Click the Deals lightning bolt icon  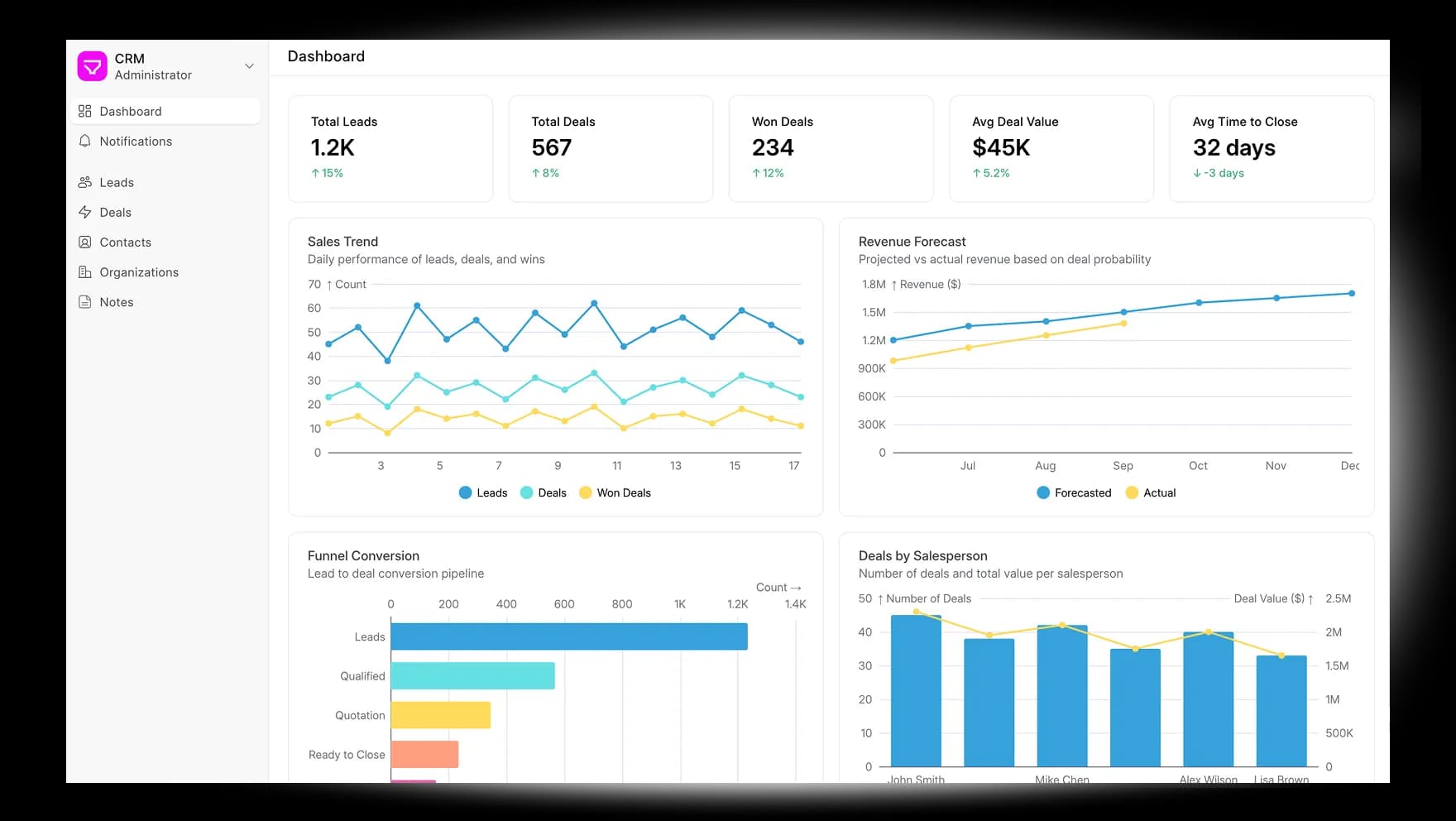(x=84, y=213)
